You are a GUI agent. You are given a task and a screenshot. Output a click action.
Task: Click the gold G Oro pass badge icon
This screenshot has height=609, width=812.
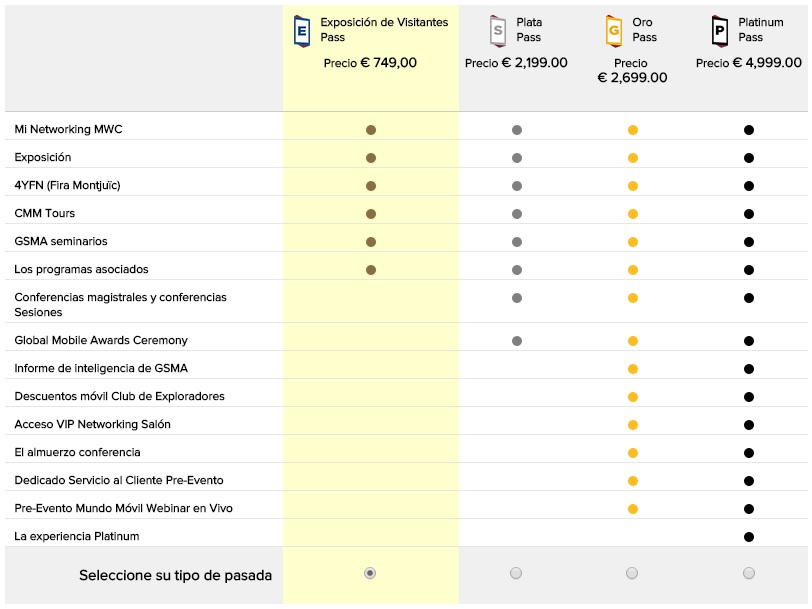point(614,31)
